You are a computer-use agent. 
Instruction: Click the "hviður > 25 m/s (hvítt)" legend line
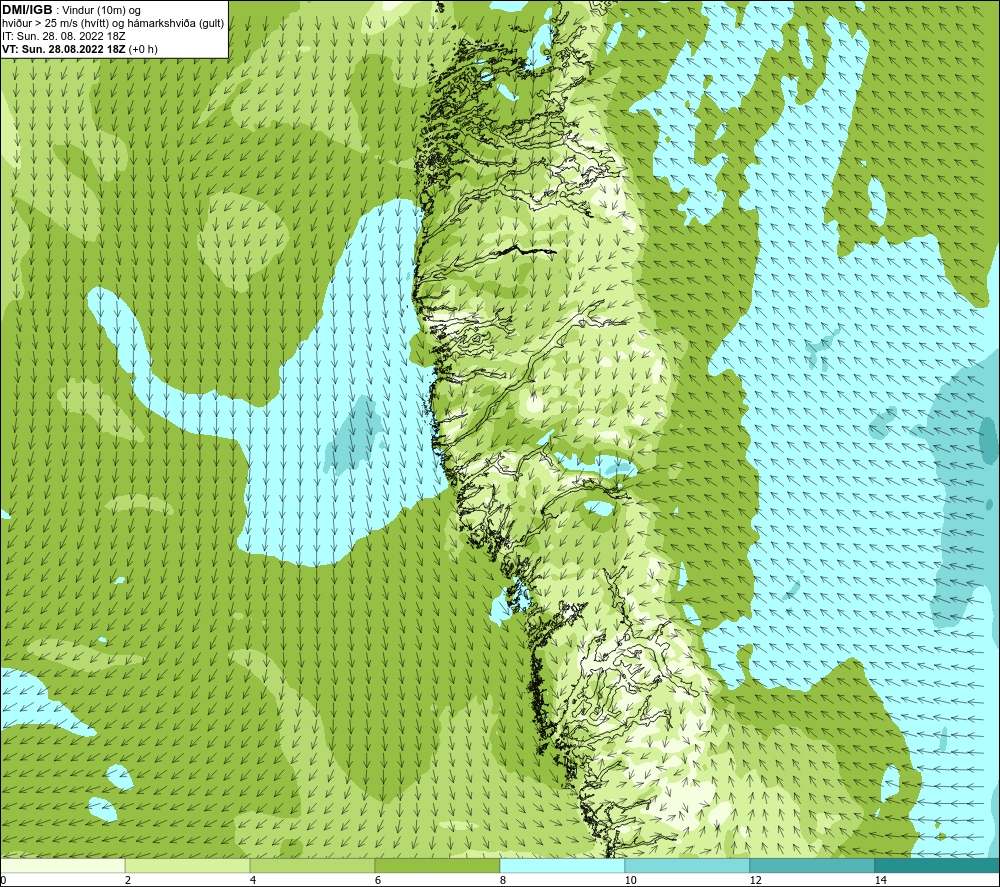113,23
